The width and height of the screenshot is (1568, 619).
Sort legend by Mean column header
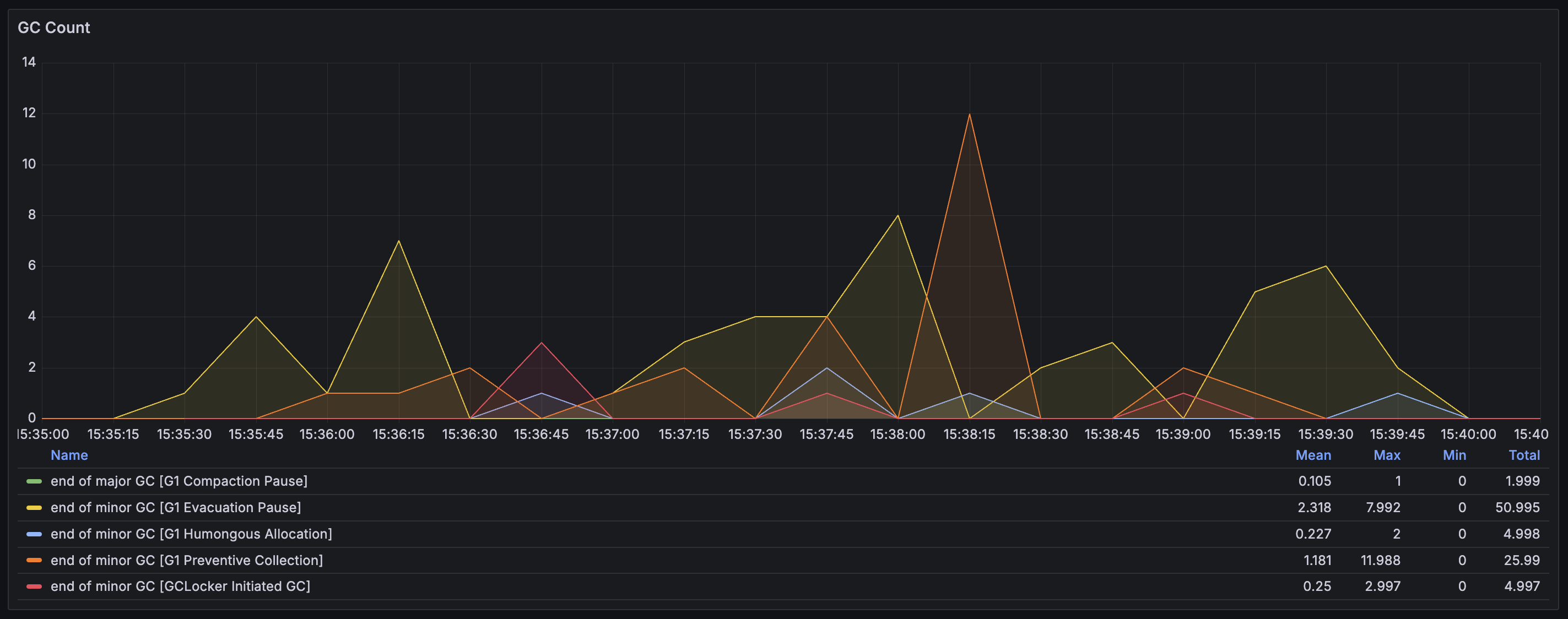[x=1312, y=455]
